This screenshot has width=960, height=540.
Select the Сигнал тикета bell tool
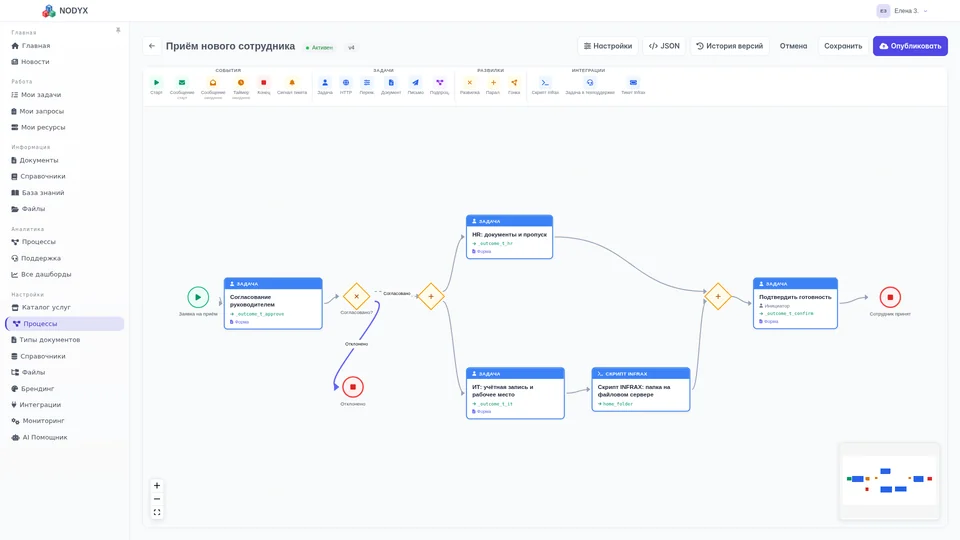point(292,86)
